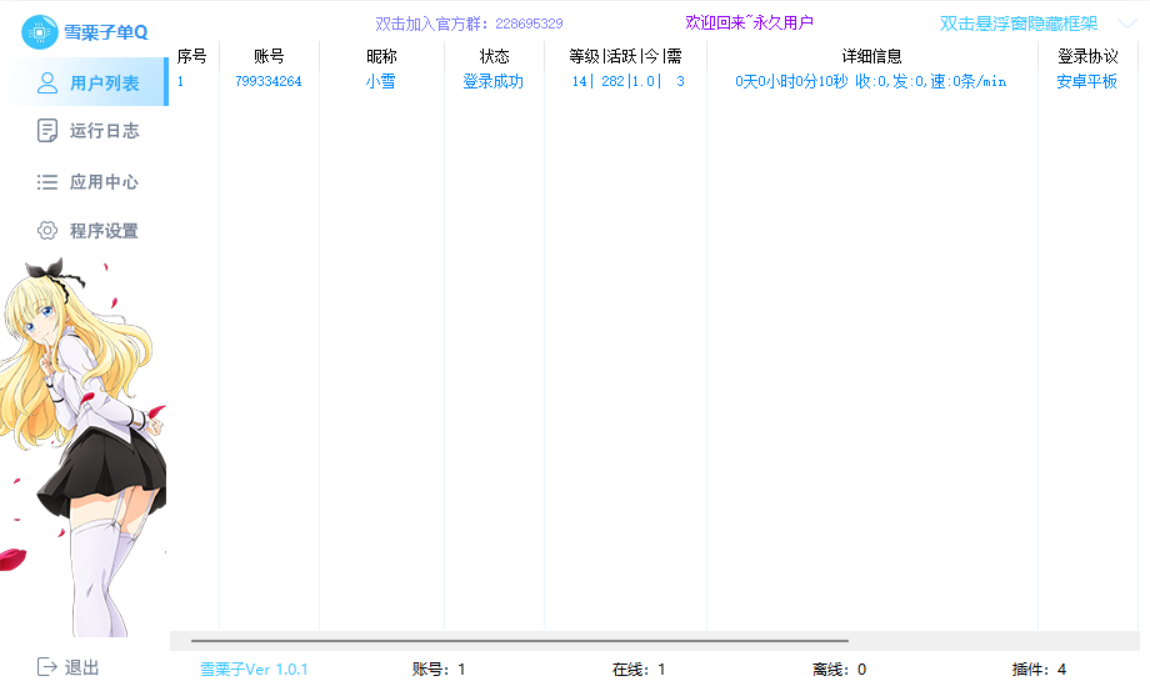Click the 账号 column header
Viewport: 1150px width, 690px height.
click(268, 56)
